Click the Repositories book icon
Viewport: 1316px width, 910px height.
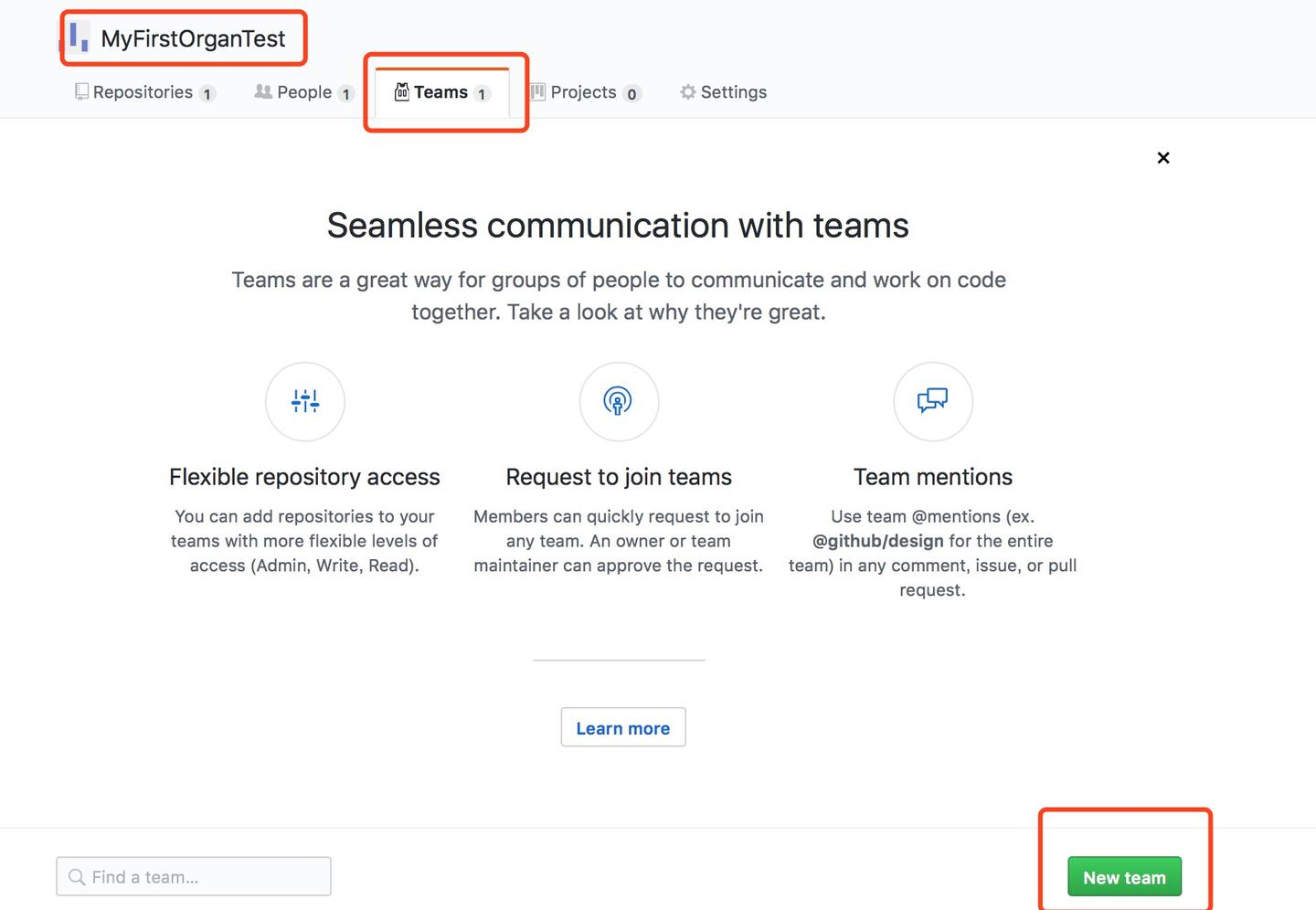(81, 92)
